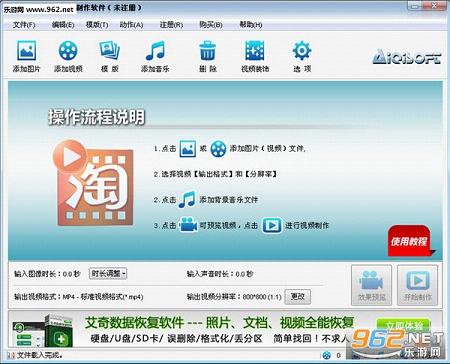Click the film reel icon in status bar
This screenshot has width=450, height=364.
coord(327,355)
